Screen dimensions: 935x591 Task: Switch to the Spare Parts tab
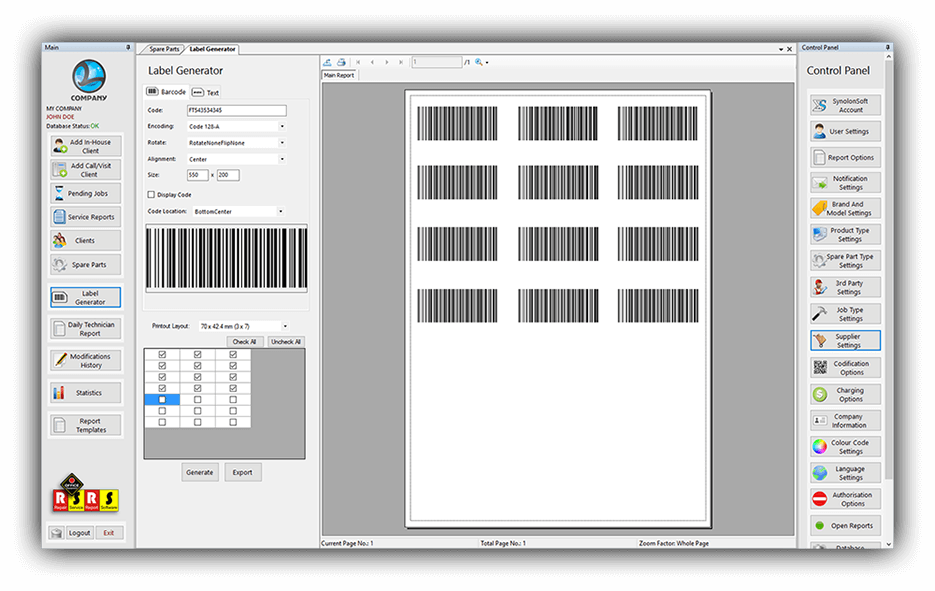(164, 49)
